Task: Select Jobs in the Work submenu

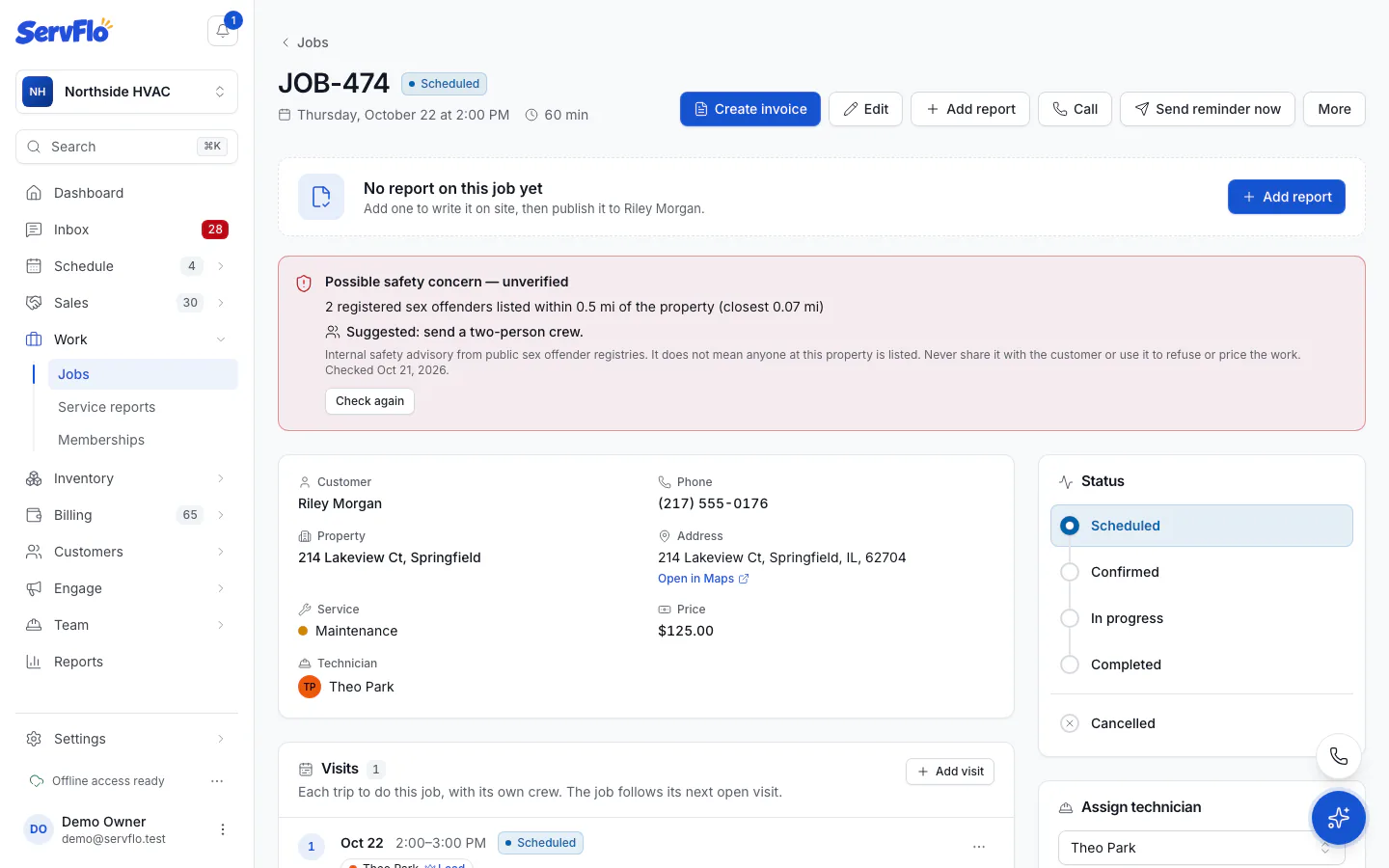Action: coord(143,374)
